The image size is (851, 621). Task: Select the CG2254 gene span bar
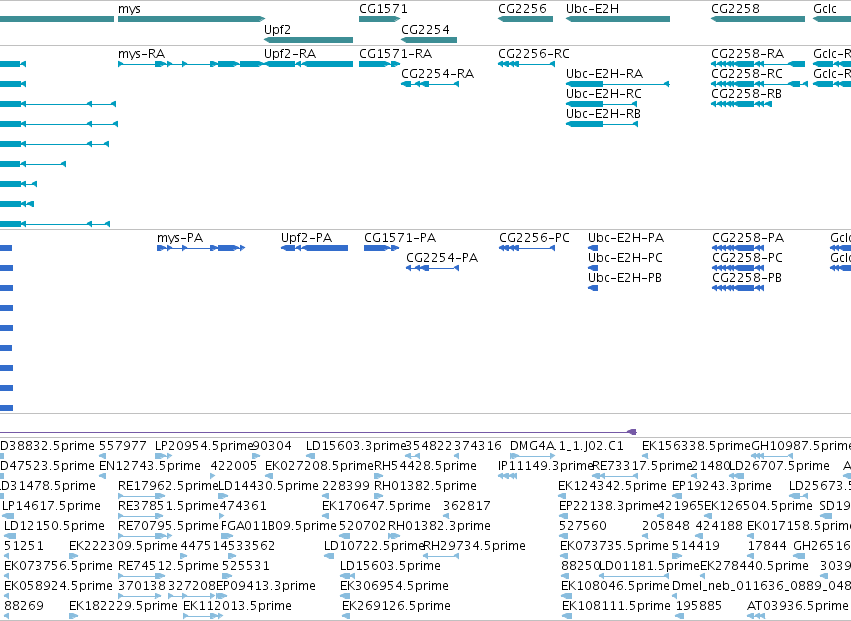pyautogui.click(x=429, y=40)
